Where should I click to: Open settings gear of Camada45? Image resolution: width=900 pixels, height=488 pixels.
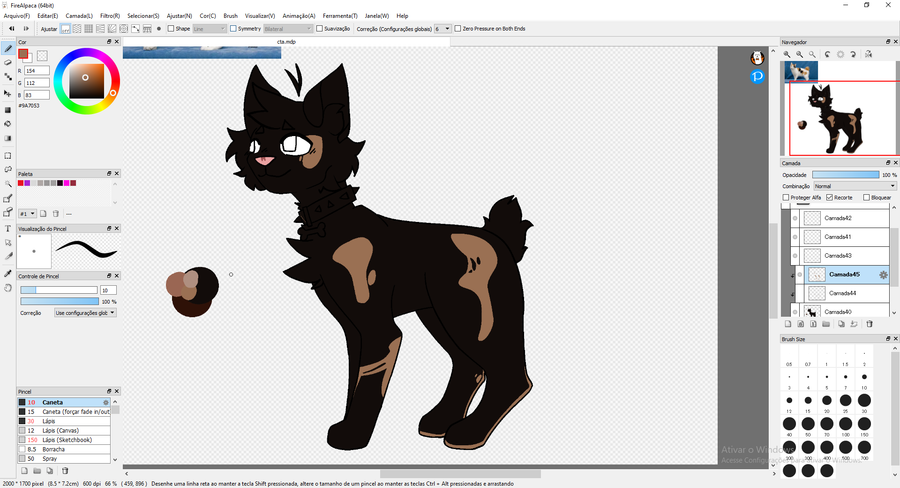[x=883, y=275]
